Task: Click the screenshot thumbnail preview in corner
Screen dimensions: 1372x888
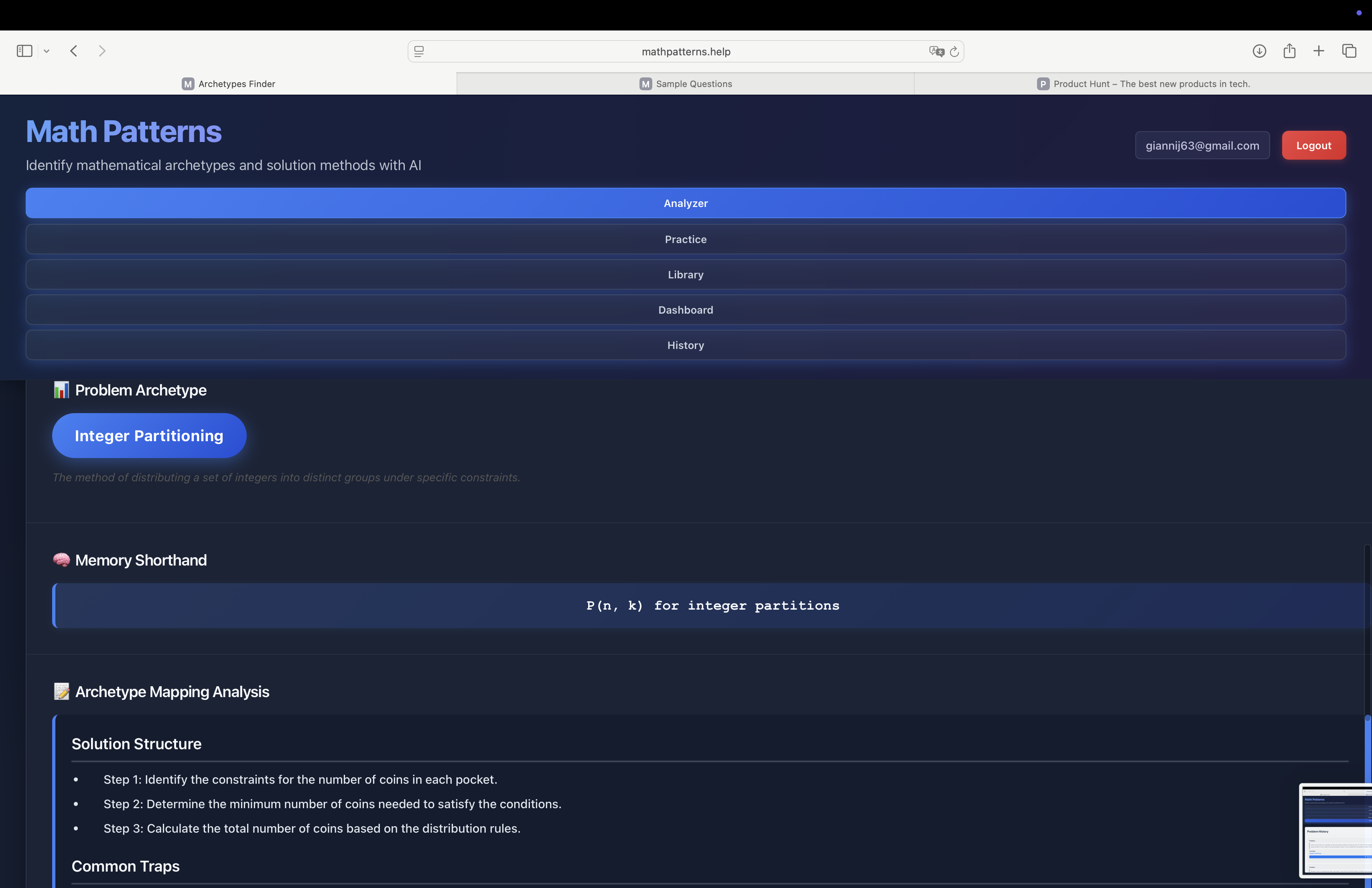Action: (1336, 830)
